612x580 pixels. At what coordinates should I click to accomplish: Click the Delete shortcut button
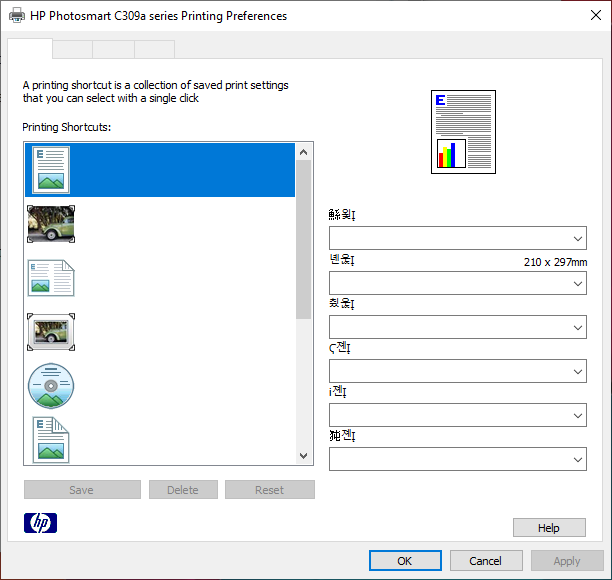click(x=183, y=490)
